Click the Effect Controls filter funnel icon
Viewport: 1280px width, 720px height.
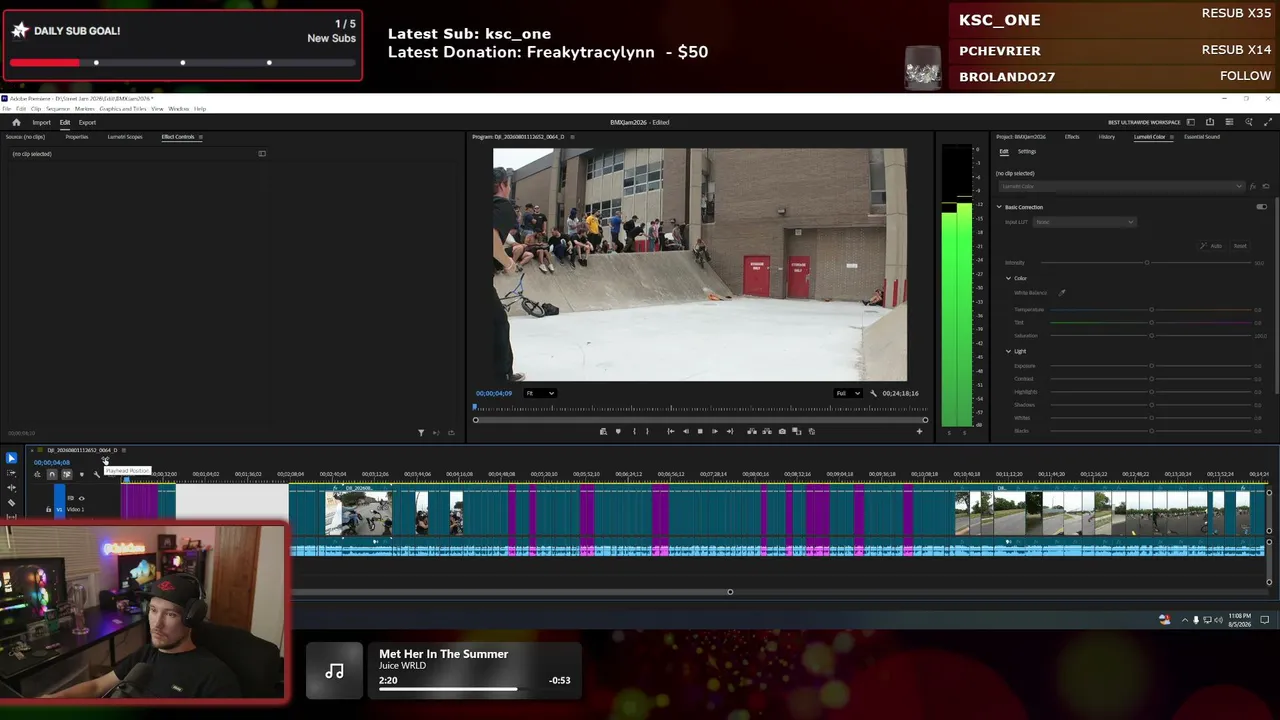[421, 433]
